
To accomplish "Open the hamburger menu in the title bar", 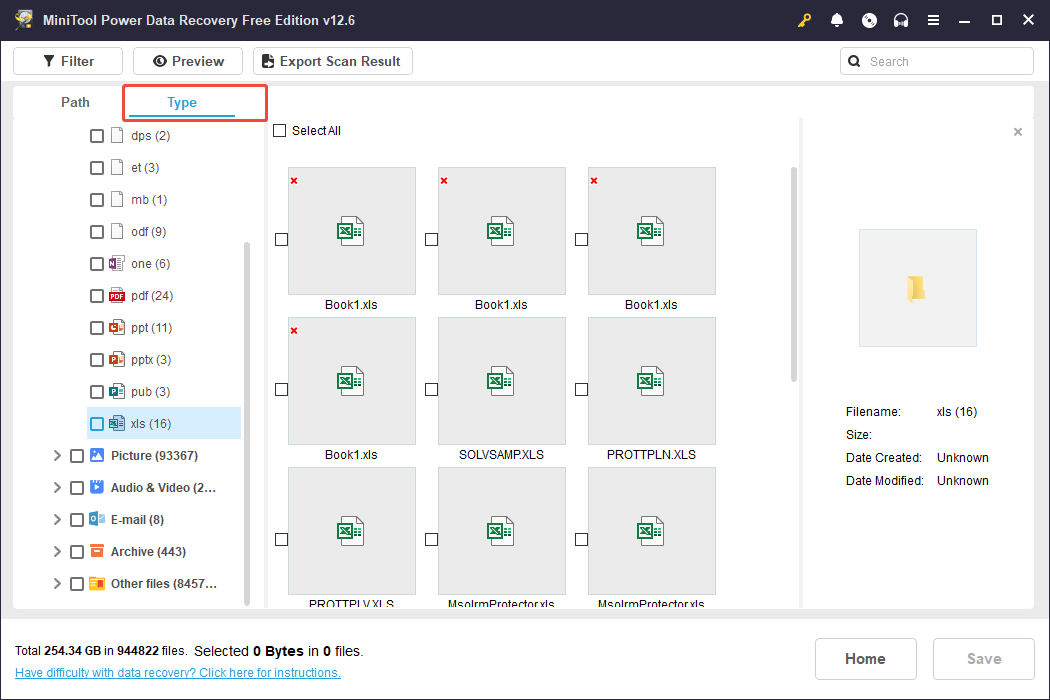I will click(933, 19).
